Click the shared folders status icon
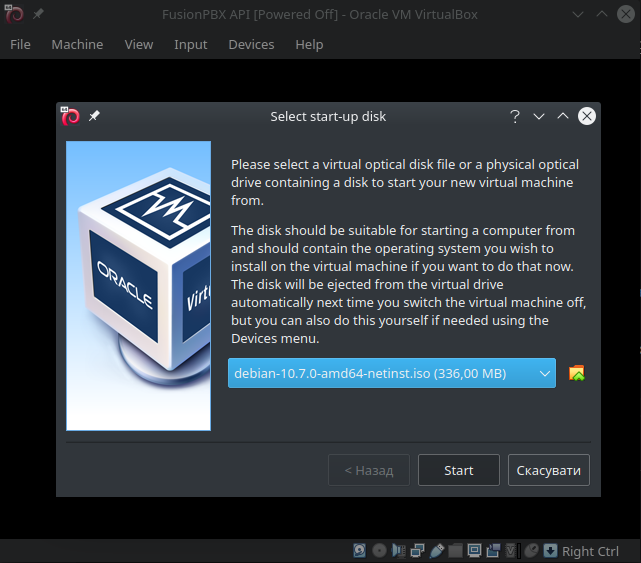Image resolution: width=641 pixels, height=563 pixels. pos(455,550)
